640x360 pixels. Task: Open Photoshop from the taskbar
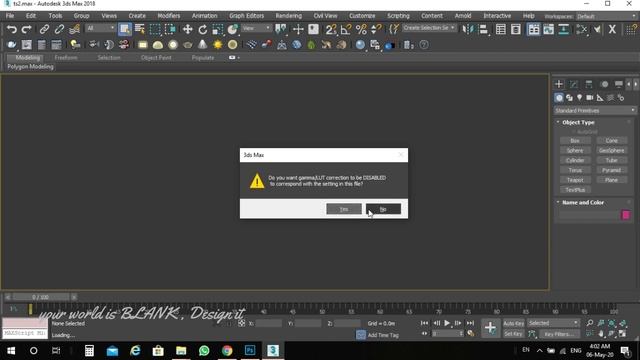pos(250,350)
